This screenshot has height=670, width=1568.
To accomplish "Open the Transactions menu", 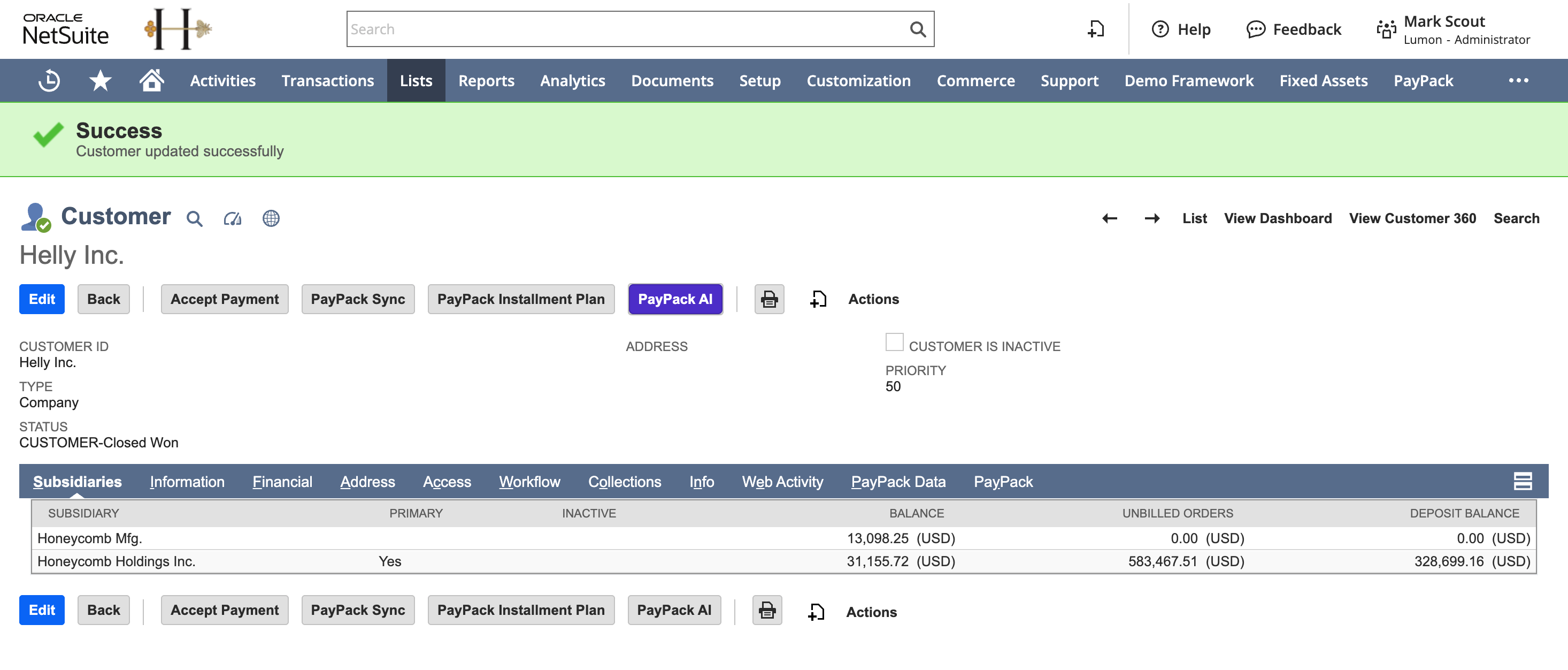I will 327,80.
